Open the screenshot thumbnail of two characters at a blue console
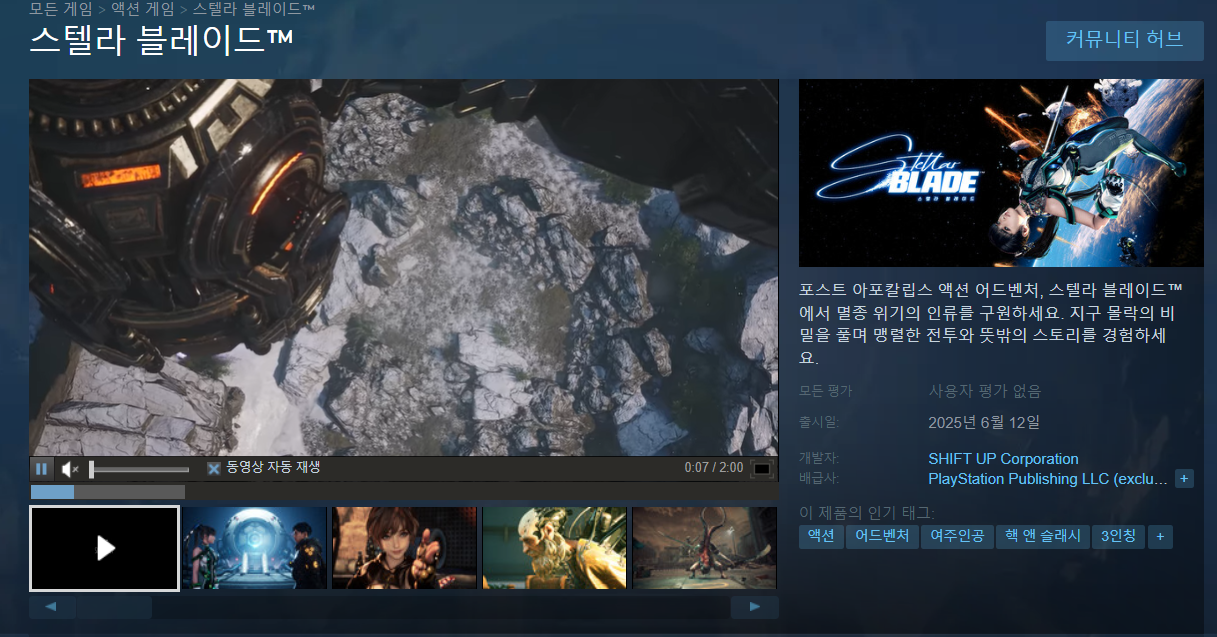 pyautogui.click(x=254, y=548)
